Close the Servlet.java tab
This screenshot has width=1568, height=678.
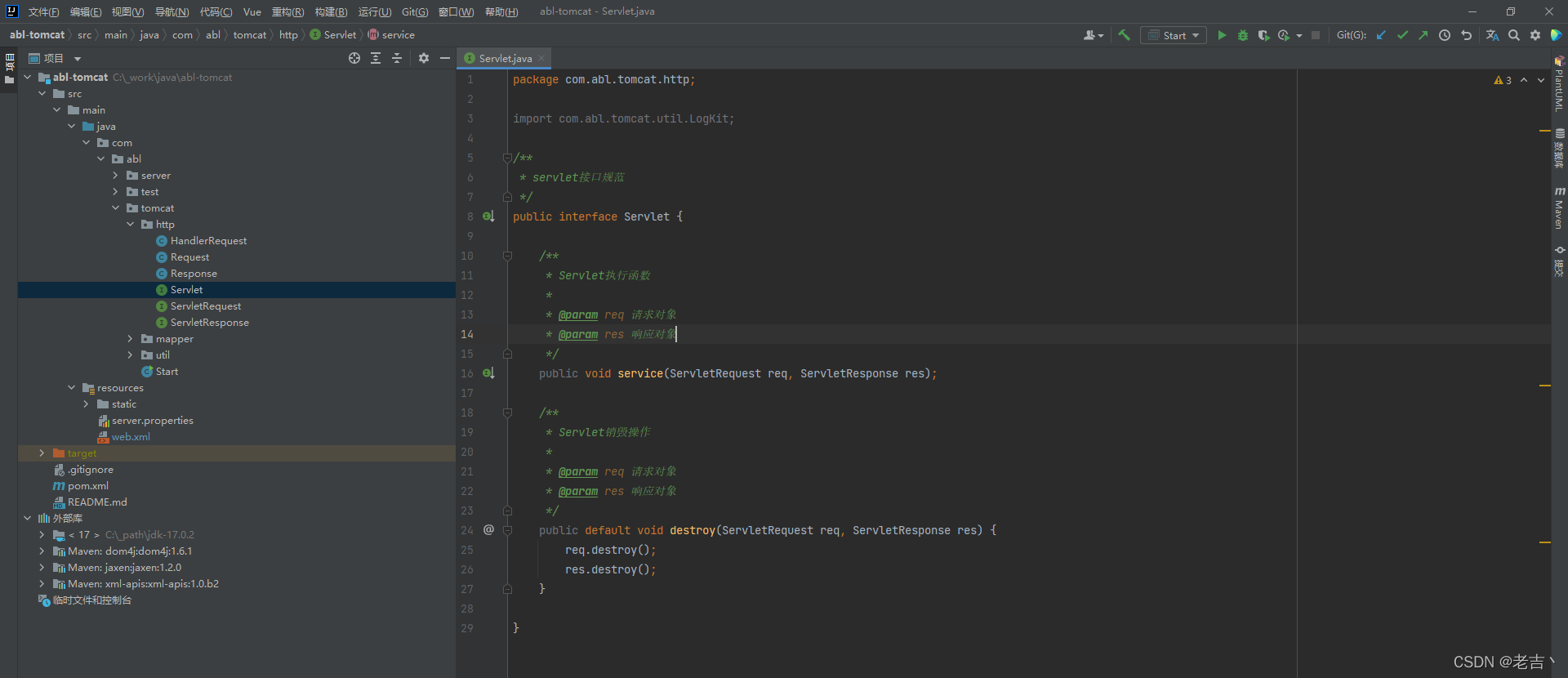pyautogui.click(x=541, y=58)
